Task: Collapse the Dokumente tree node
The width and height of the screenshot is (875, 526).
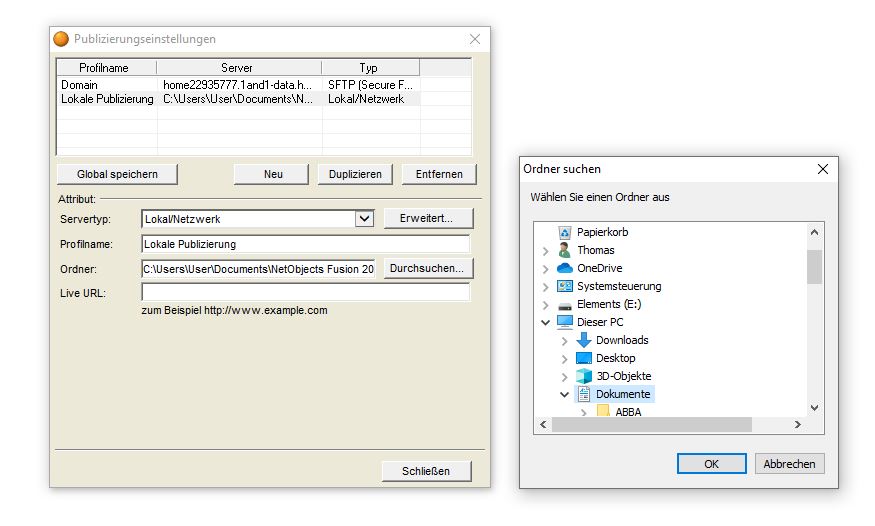Action: [565, 394]
